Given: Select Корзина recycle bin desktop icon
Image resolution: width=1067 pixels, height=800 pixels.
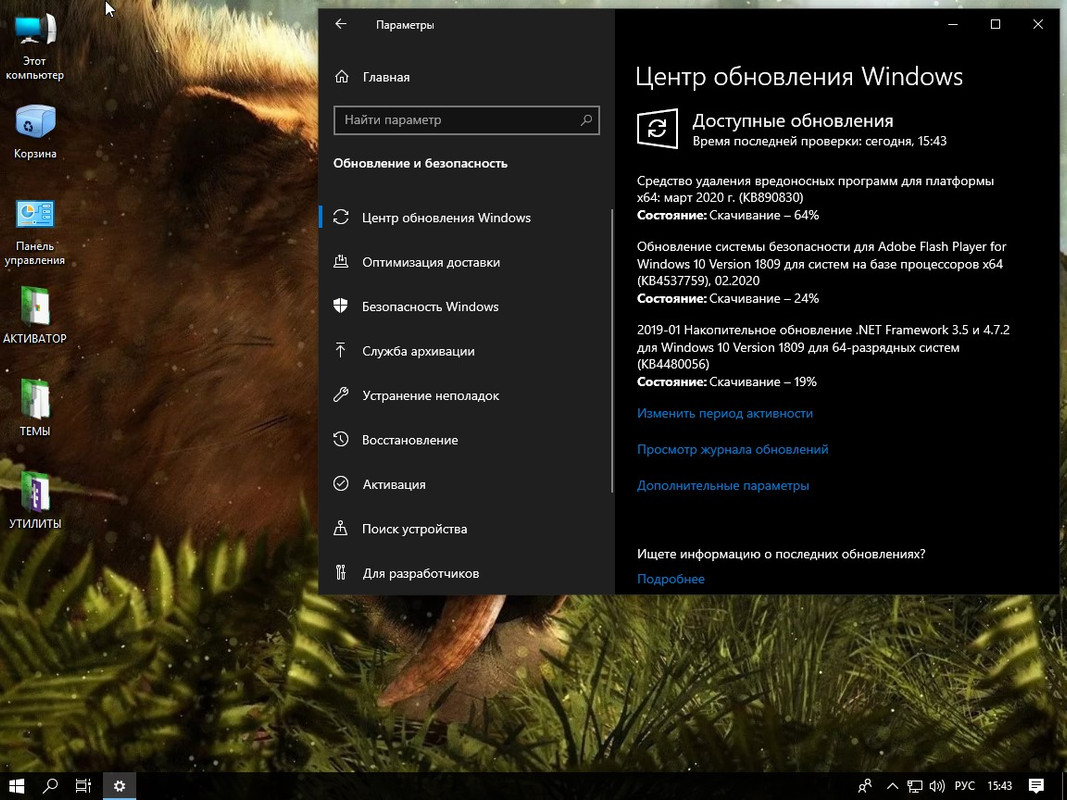Looking at the screenshot, I should click(35, 133).
